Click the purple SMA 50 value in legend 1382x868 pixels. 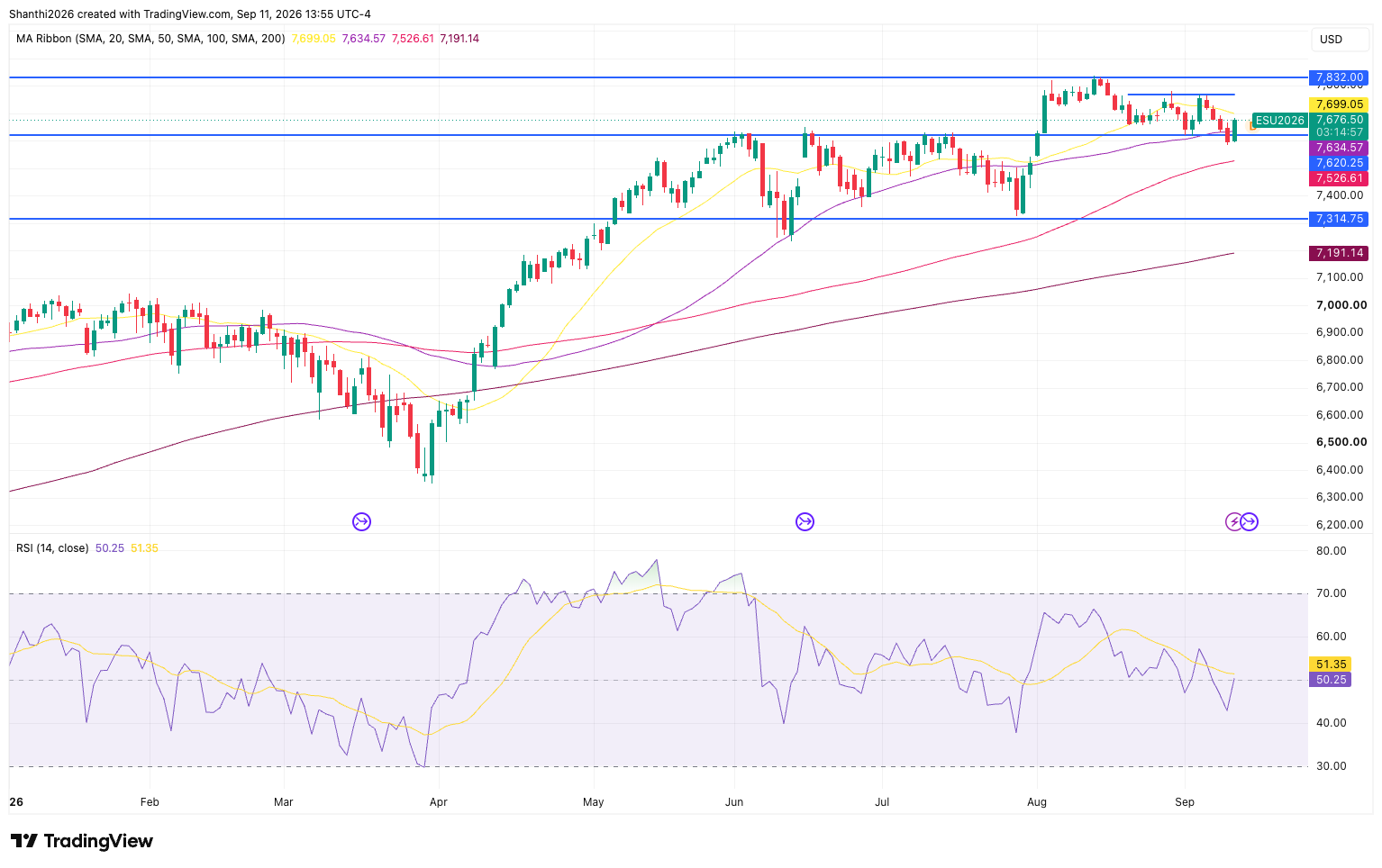[364, 39]
